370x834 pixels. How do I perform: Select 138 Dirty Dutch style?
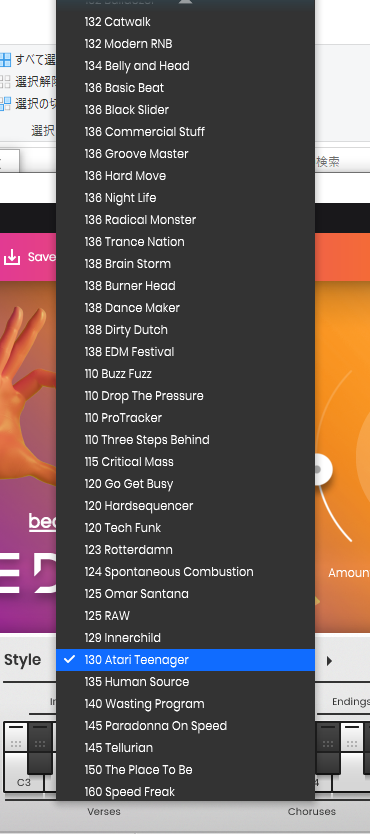[186, 329]
